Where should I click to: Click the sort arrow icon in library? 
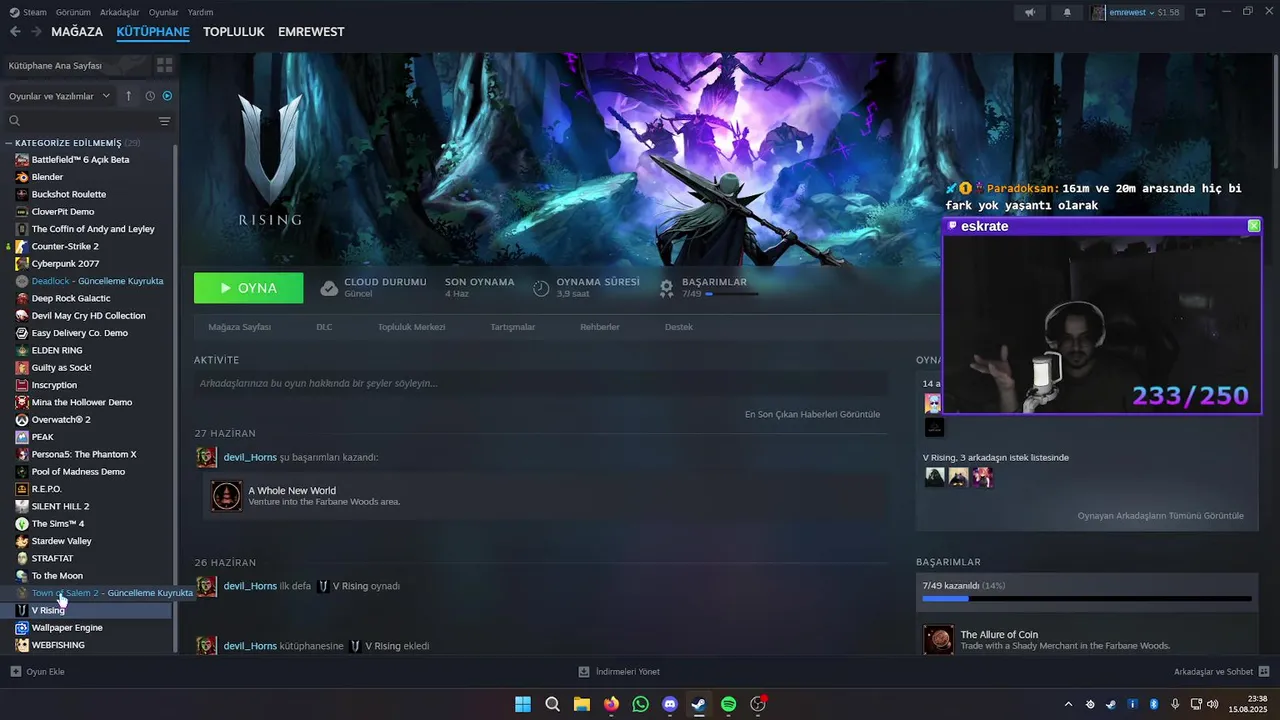coord(128,96)
